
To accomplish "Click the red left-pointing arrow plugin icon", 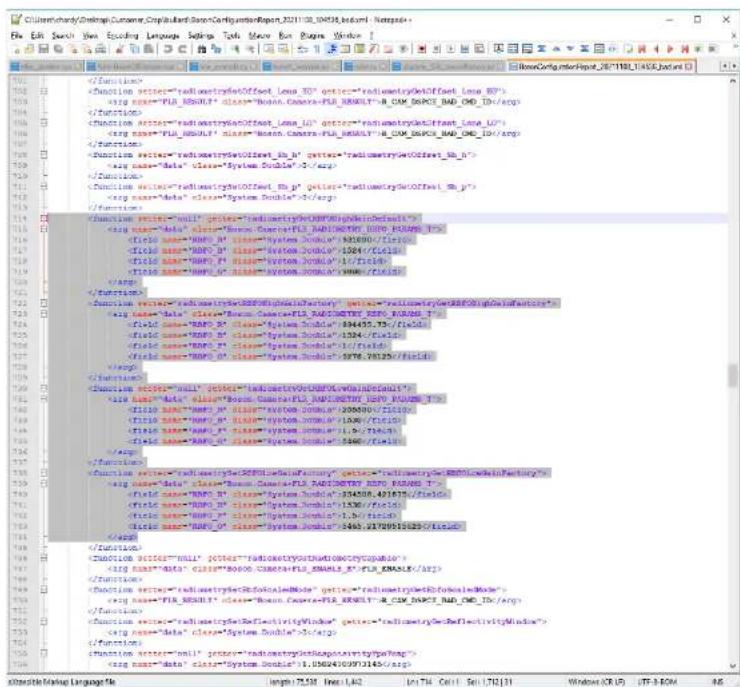I will (x=656, y=49).
